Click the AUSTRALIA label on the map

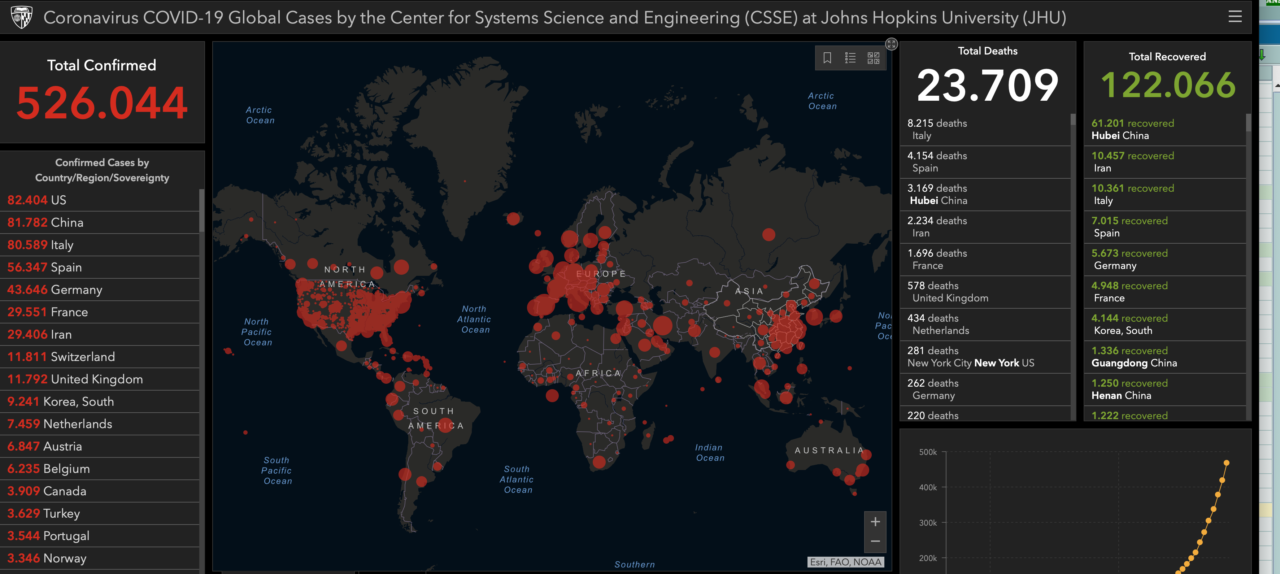point(828,451)
